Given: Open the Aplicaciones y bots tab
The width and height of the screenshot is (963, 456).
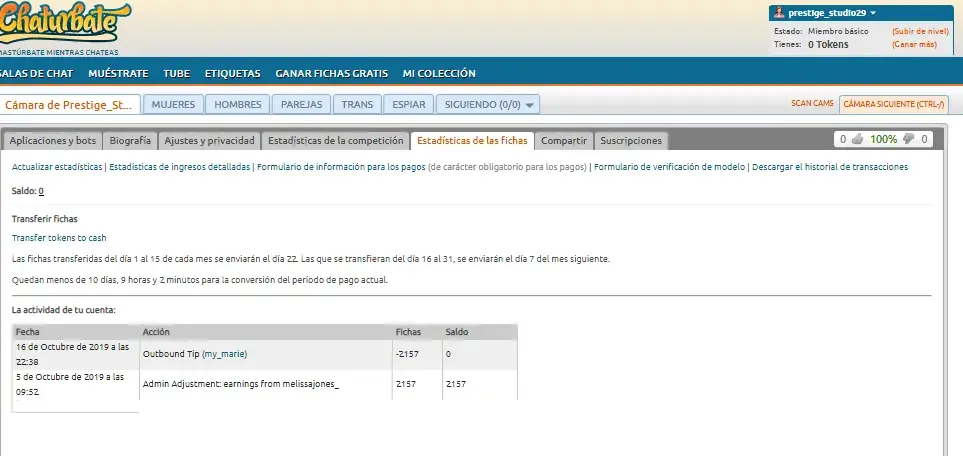Looking at the screenshot, I should (x=53, y=141).
